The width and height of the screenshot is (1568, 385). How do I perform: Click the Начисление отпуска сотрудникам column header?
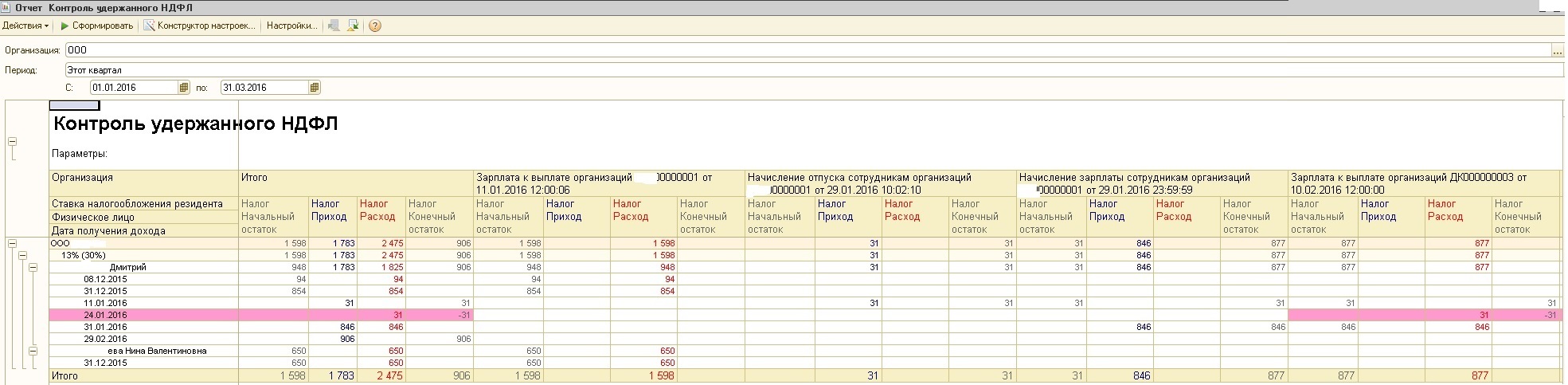coord(881,183)
